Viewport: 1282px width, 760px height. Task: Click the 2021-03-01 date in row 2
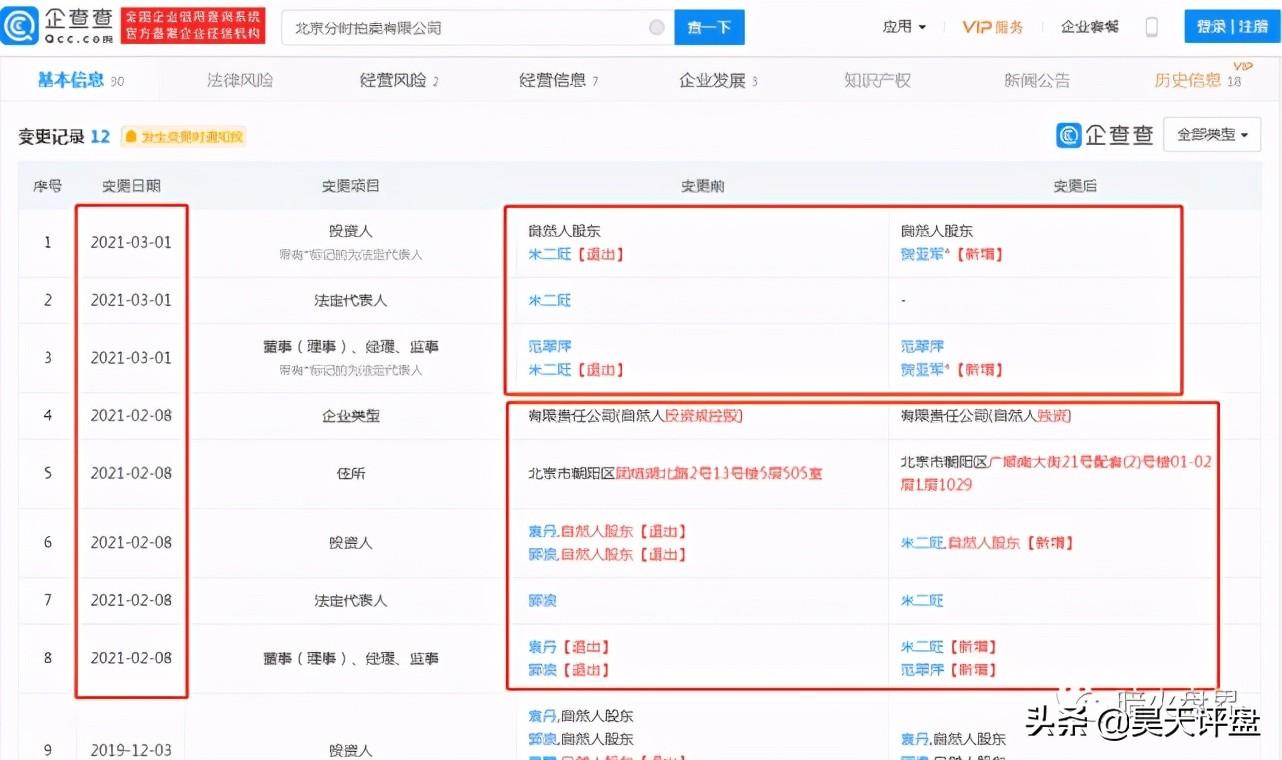coord(131,300)
